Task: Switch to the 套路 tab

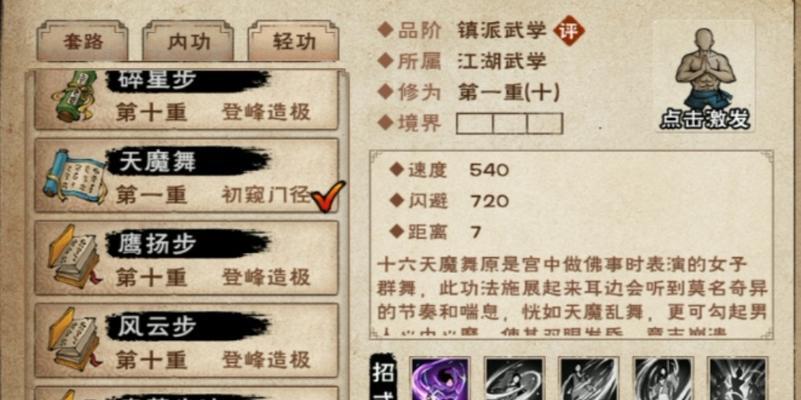Action: [x=83, y=41]
